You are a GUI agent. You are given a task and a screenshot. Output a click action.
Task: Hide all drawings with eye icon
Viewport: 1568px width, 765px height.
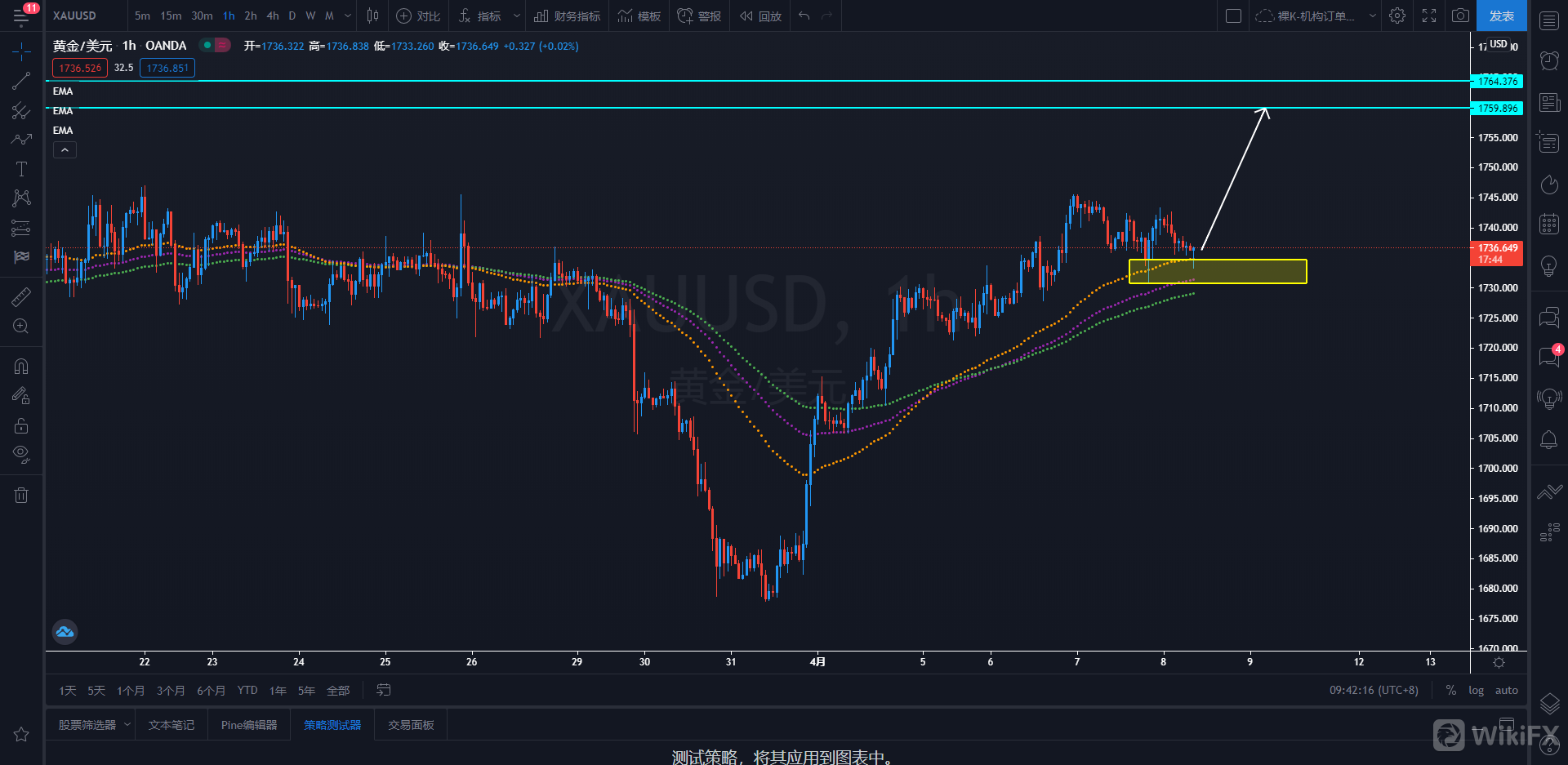pos(21,454)
